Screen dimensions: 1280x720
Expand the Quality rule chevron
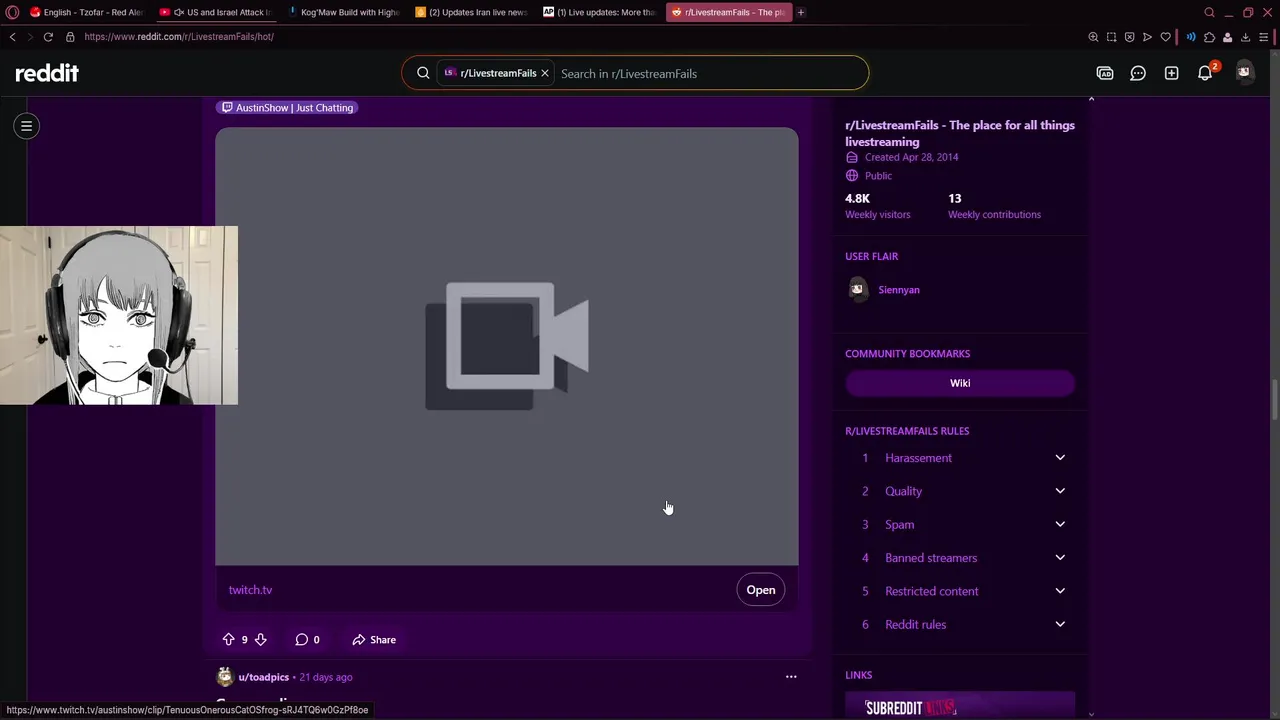coord(1060,491)
